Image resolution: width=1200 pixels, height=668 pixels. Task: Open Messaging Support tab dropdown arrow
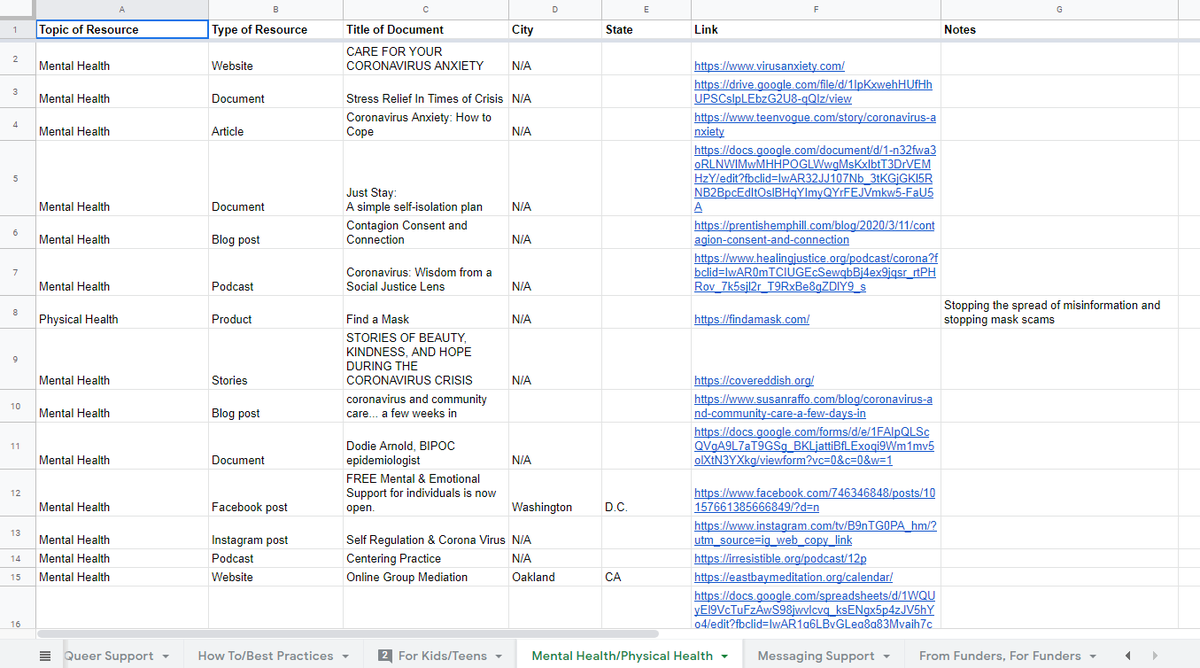[886, 657]
